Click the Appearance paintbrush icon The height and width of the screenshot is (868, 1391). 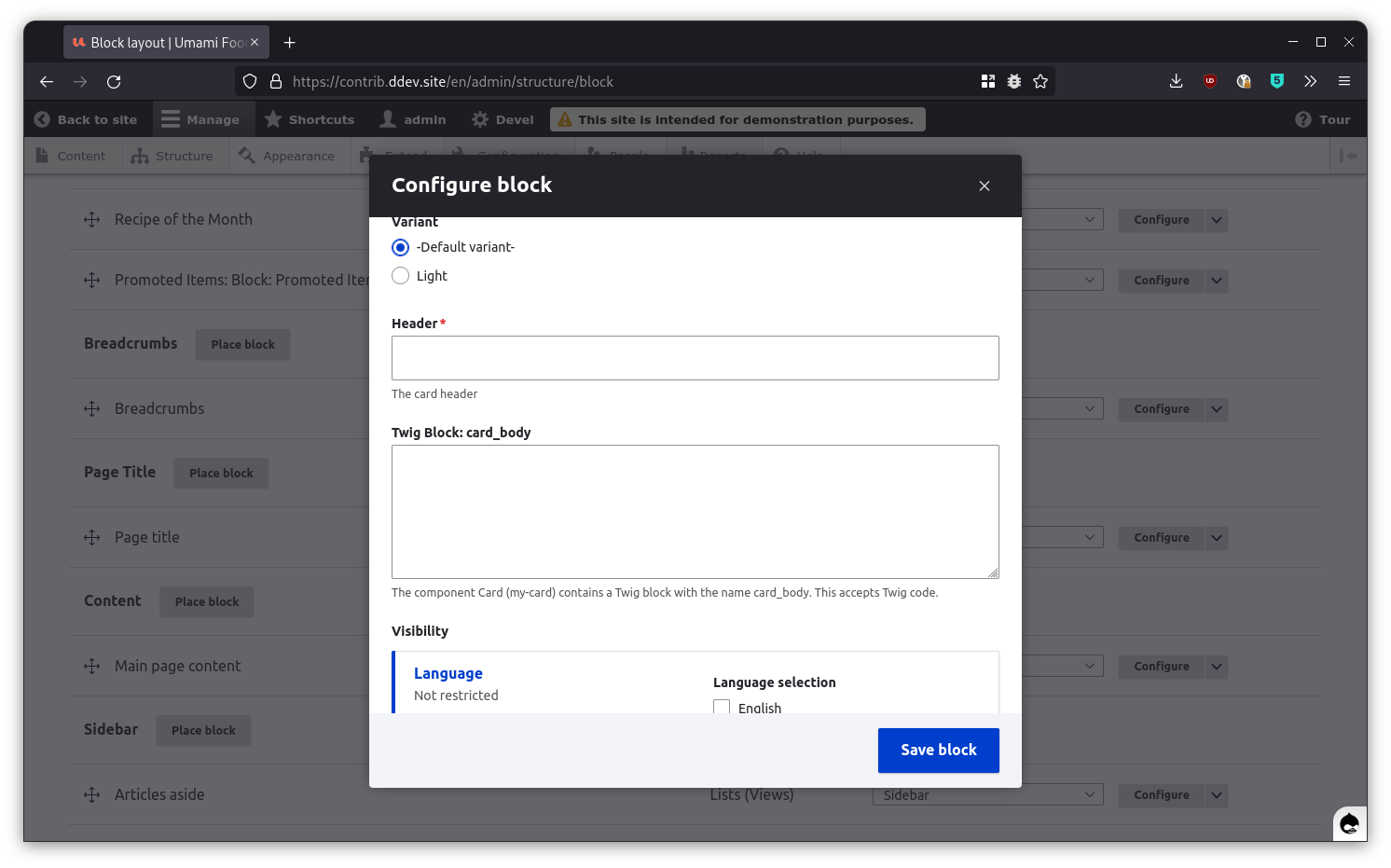(x=246, y=156)
